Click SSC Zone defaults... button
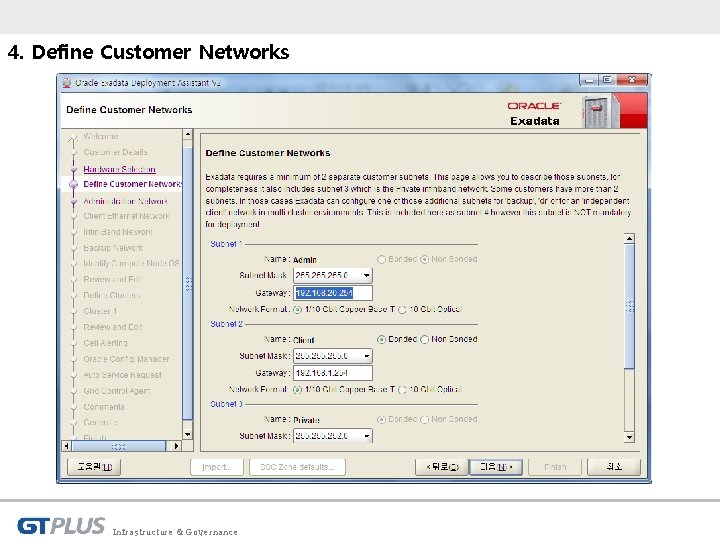 point(297,467)
